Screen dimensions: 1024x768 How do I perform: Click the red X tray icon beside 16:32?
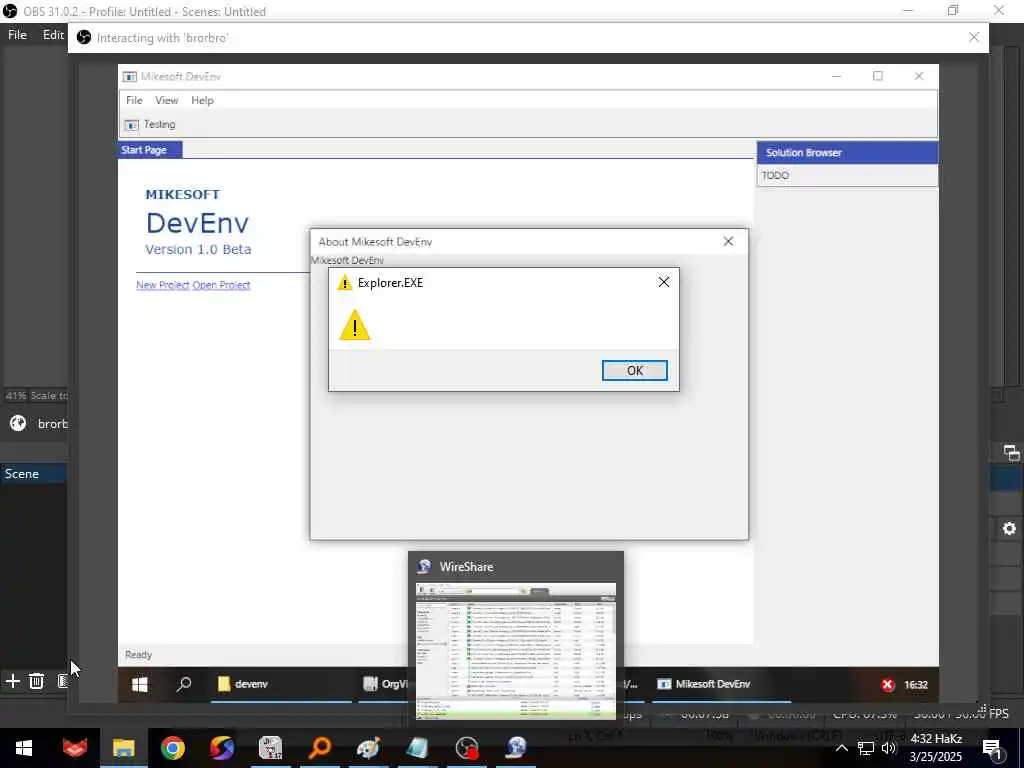pos(888,684)
